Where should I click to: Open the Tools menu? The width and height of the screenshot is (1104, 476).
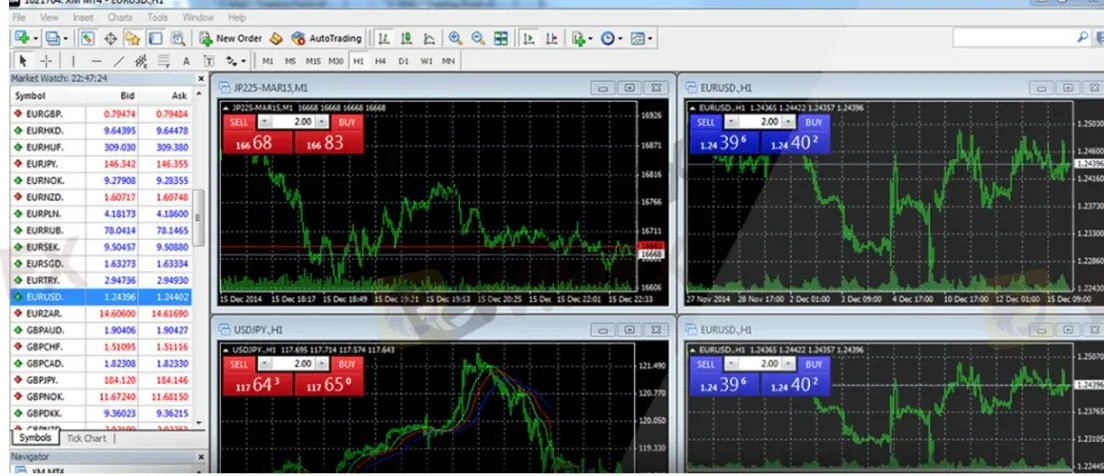[158, 17]
